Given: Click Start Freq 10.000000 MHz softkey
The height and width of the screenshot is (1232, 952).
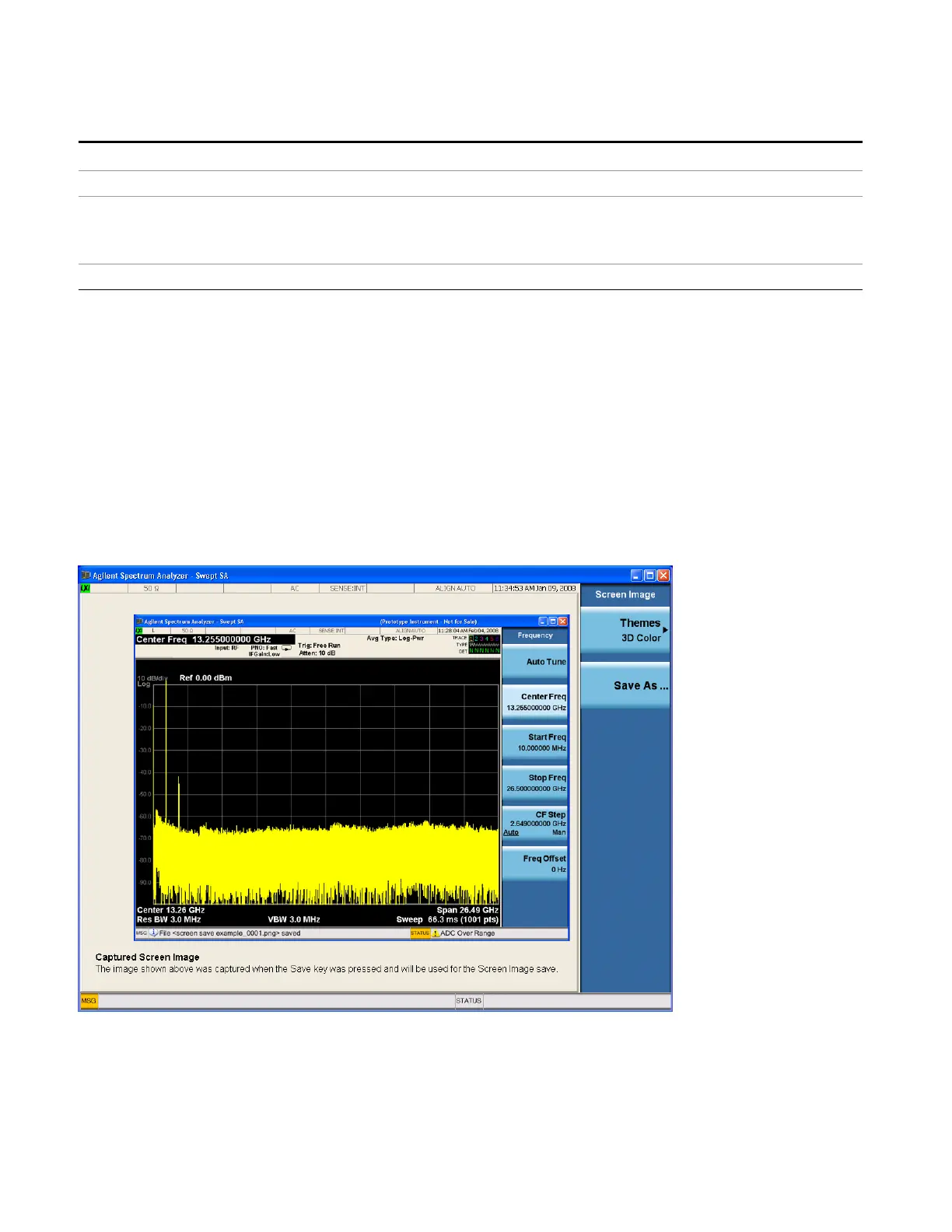Looking at the screenshot, I should pos(535,742).
